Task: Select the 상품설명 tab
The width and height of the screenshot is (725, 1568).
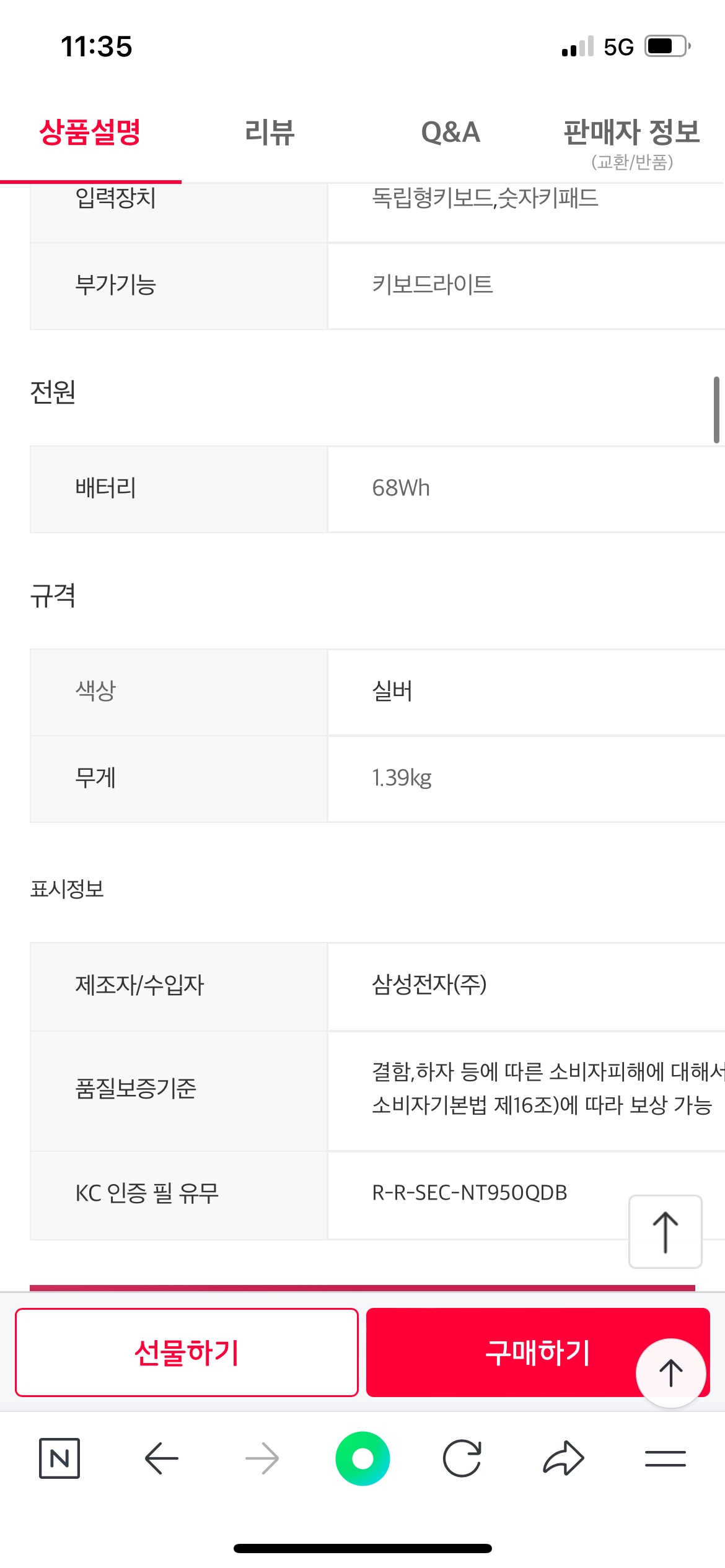Action: click(90, 133)
